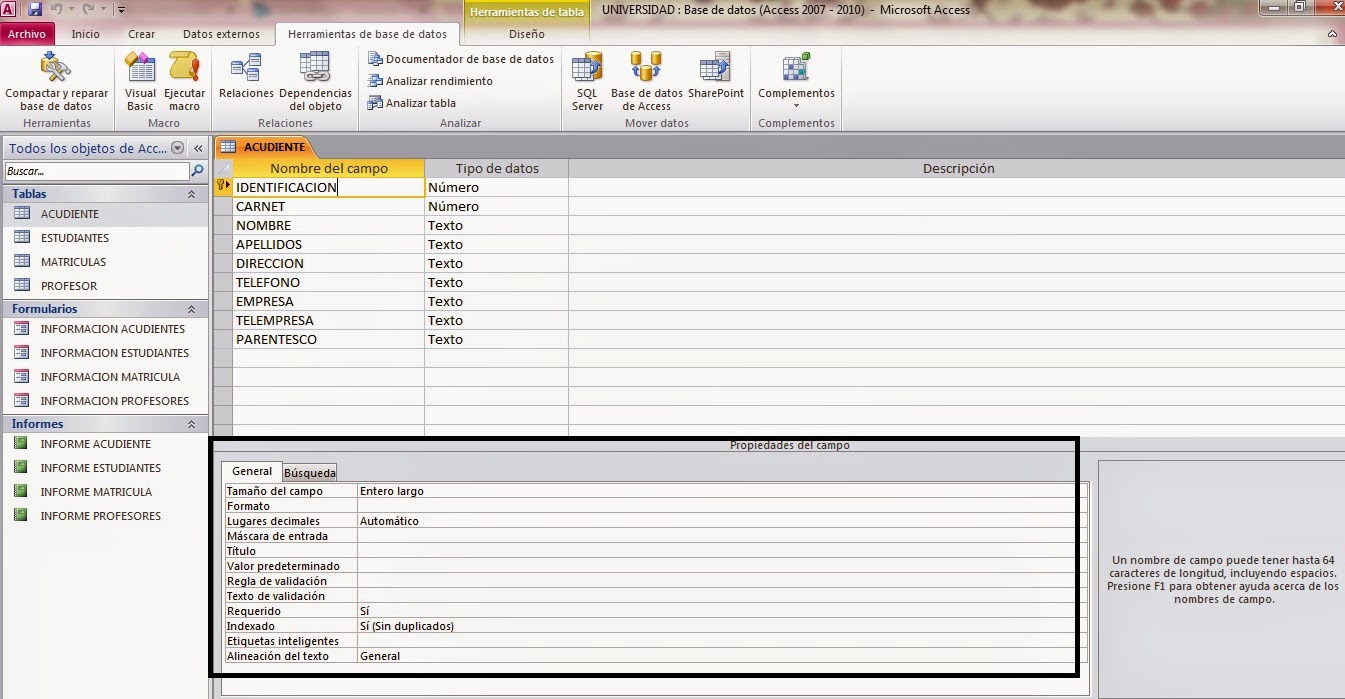The width and height of the screenshot is (1345, 699).
Task: Open the Búsqueda properties tab
Action: [309, 471]
